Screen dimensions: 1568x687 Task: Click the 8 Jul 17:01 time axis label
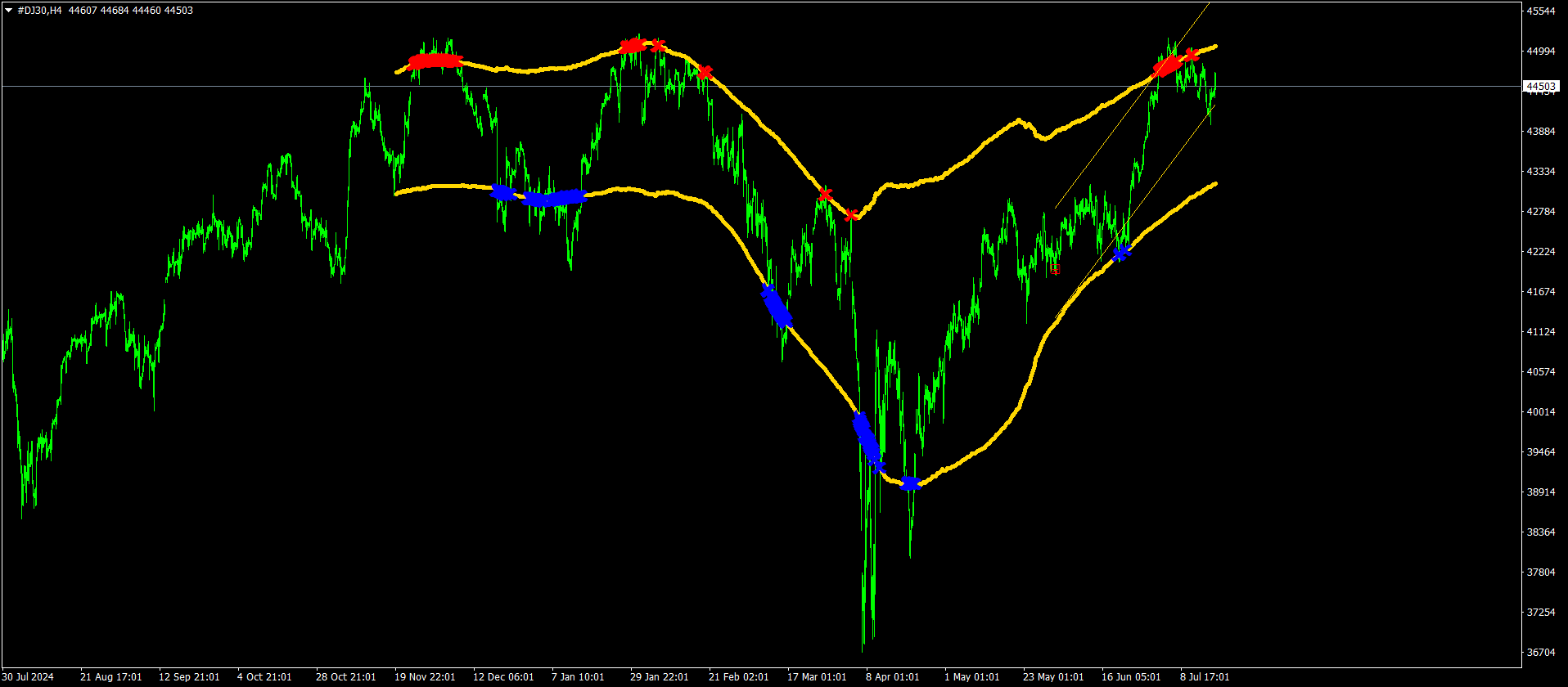click(x=1205, y=677)
